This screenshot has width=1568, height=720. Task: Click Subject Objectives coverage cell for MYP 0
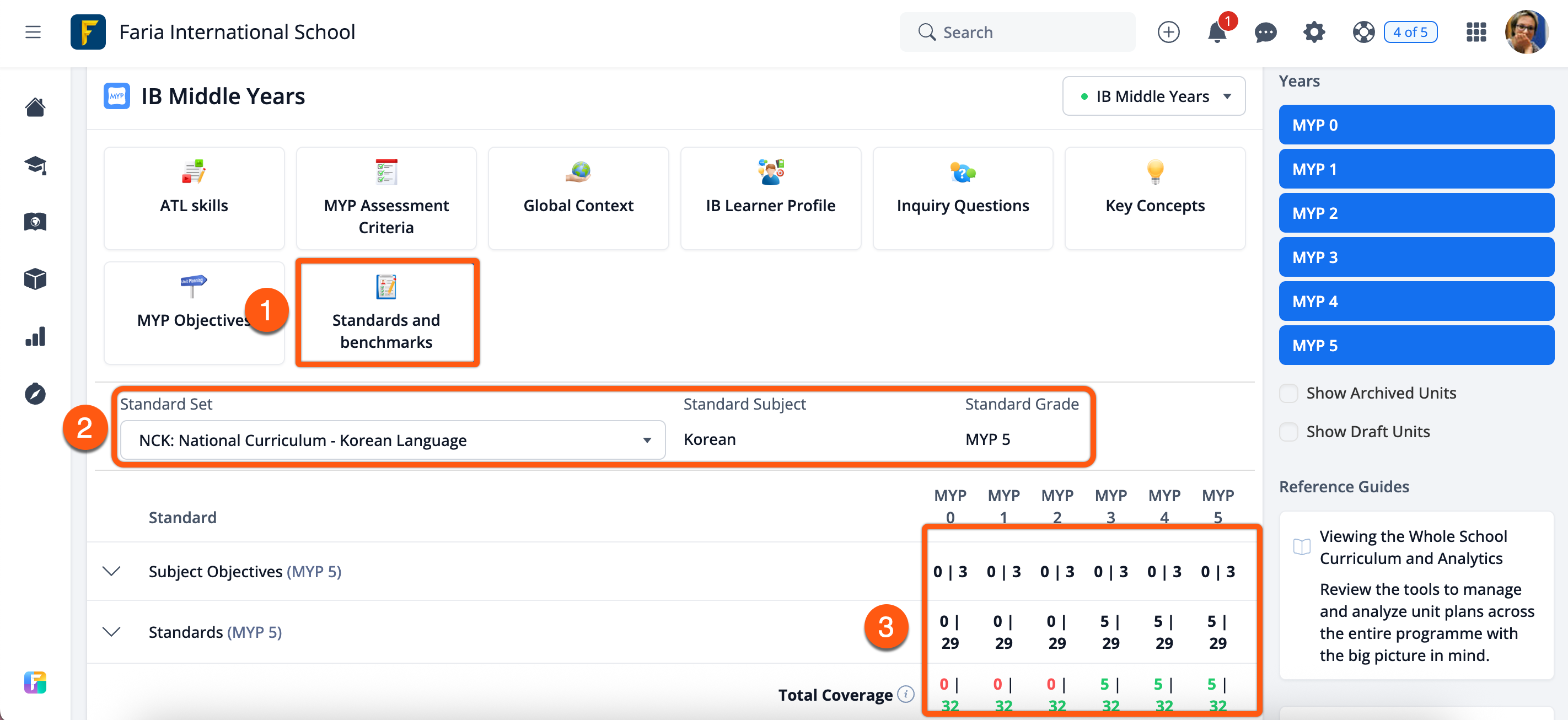click(949, 571)
